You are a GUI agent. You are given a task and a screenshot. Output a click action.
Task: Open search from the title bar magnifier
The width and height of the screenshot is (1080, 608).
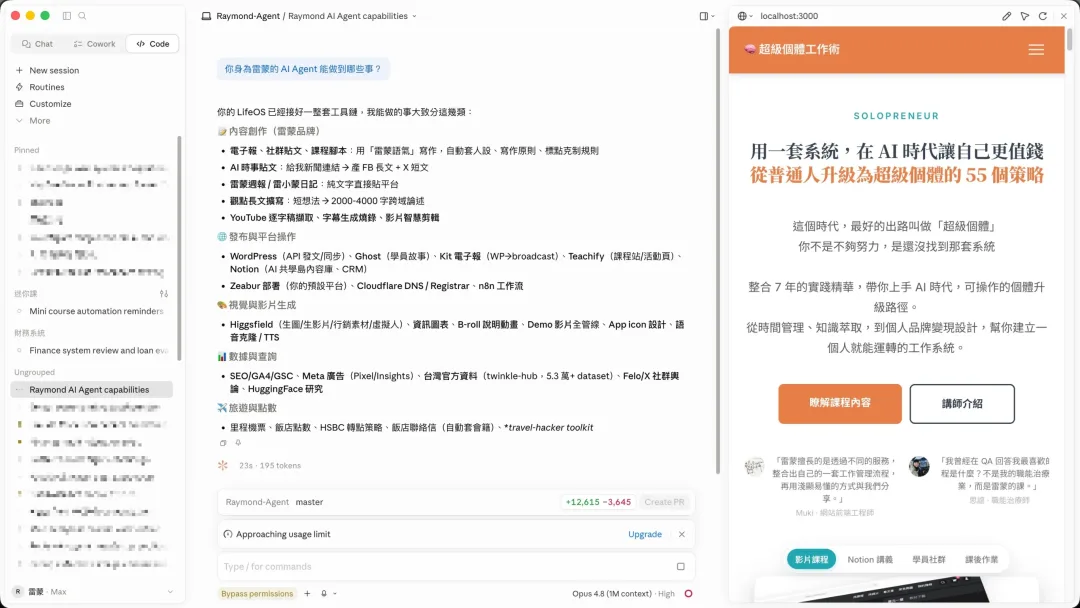pos(82,15)
